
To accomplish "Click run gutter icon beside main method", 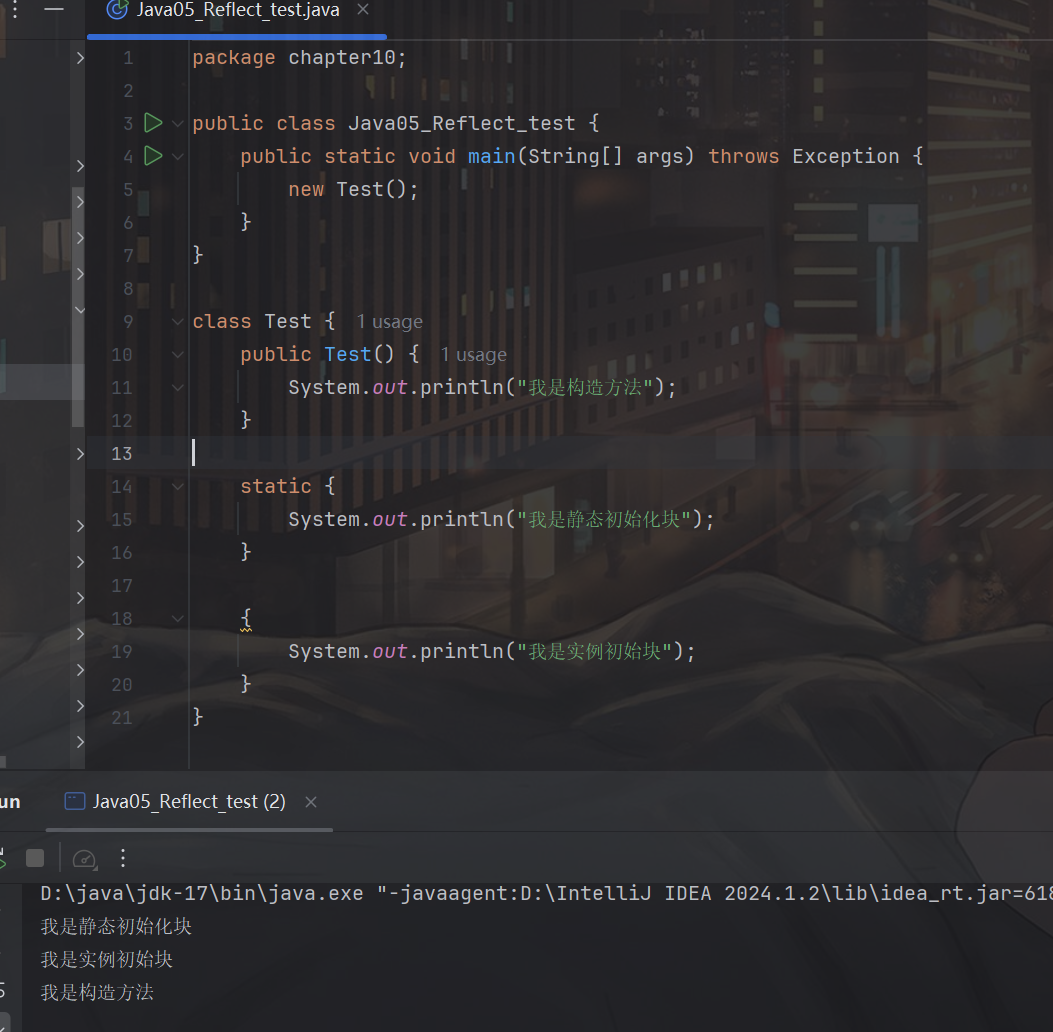I will click(x=153, y=156).
